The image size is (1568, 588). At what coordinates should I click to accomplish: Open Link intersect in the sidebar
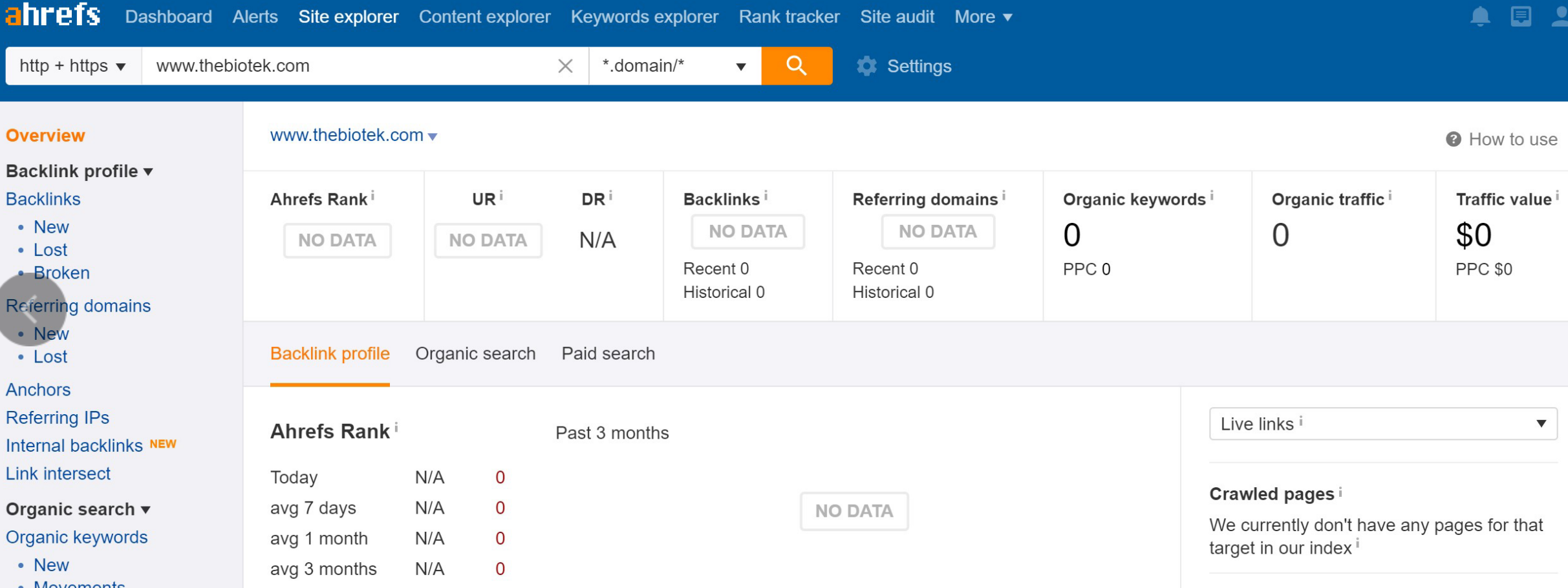58,474
